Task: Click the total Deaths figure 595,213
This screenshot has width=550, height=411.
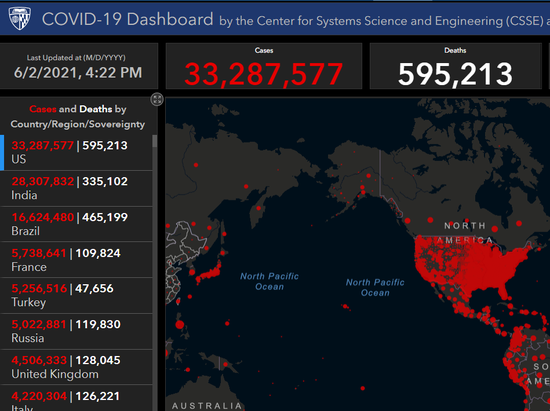Action: (455, 74)
